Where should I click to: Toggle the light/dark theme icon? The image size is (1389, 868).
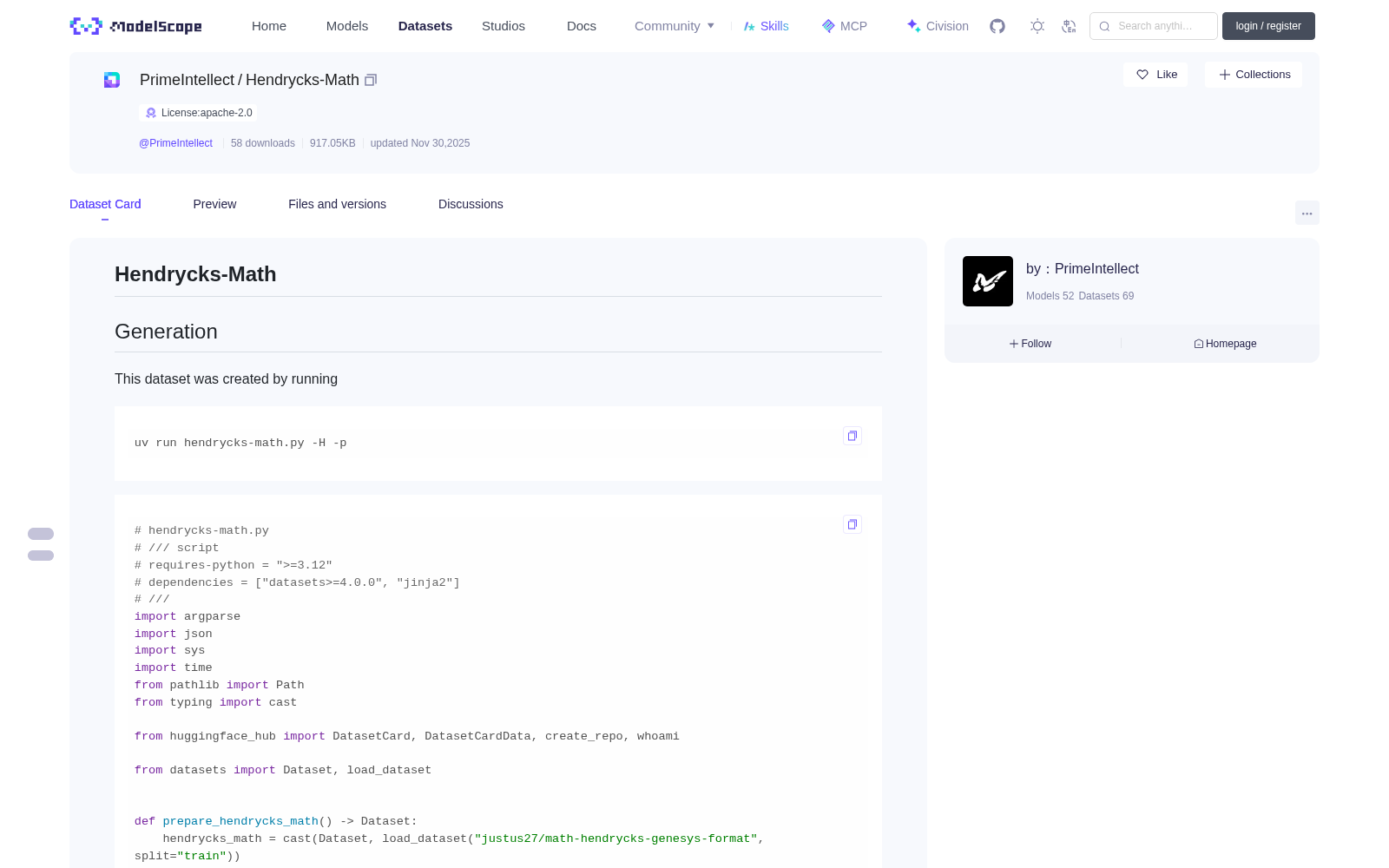click(1037, 26)
